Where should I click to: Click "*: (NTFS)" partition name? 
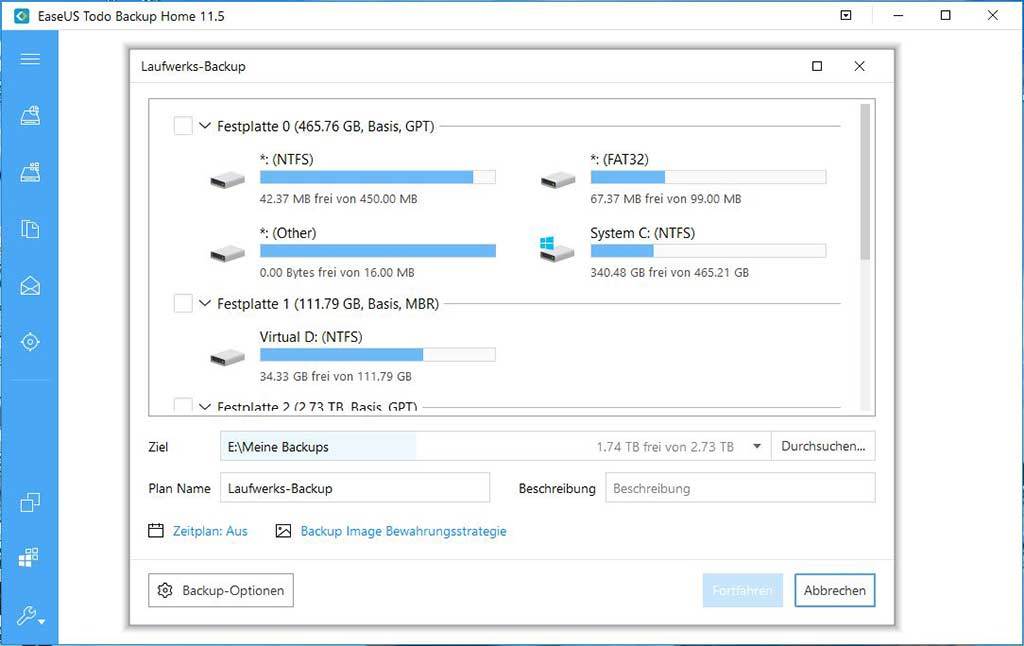tap(286, 159)
